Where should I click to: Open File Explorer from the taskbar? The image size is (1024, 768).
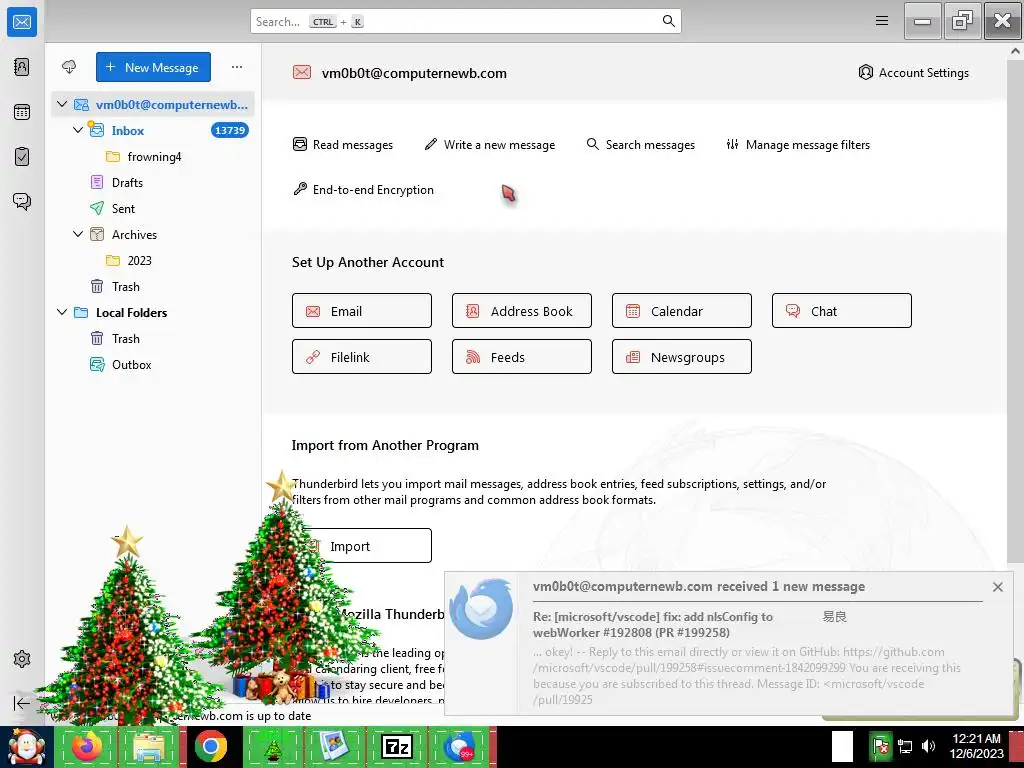pyautogui.click(x=148, y=746)
